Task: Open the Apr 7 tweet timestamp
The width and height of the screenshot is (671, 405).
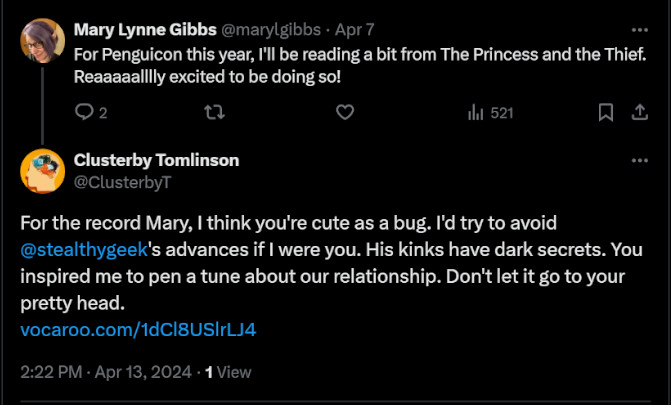Action: click(354, 30)
